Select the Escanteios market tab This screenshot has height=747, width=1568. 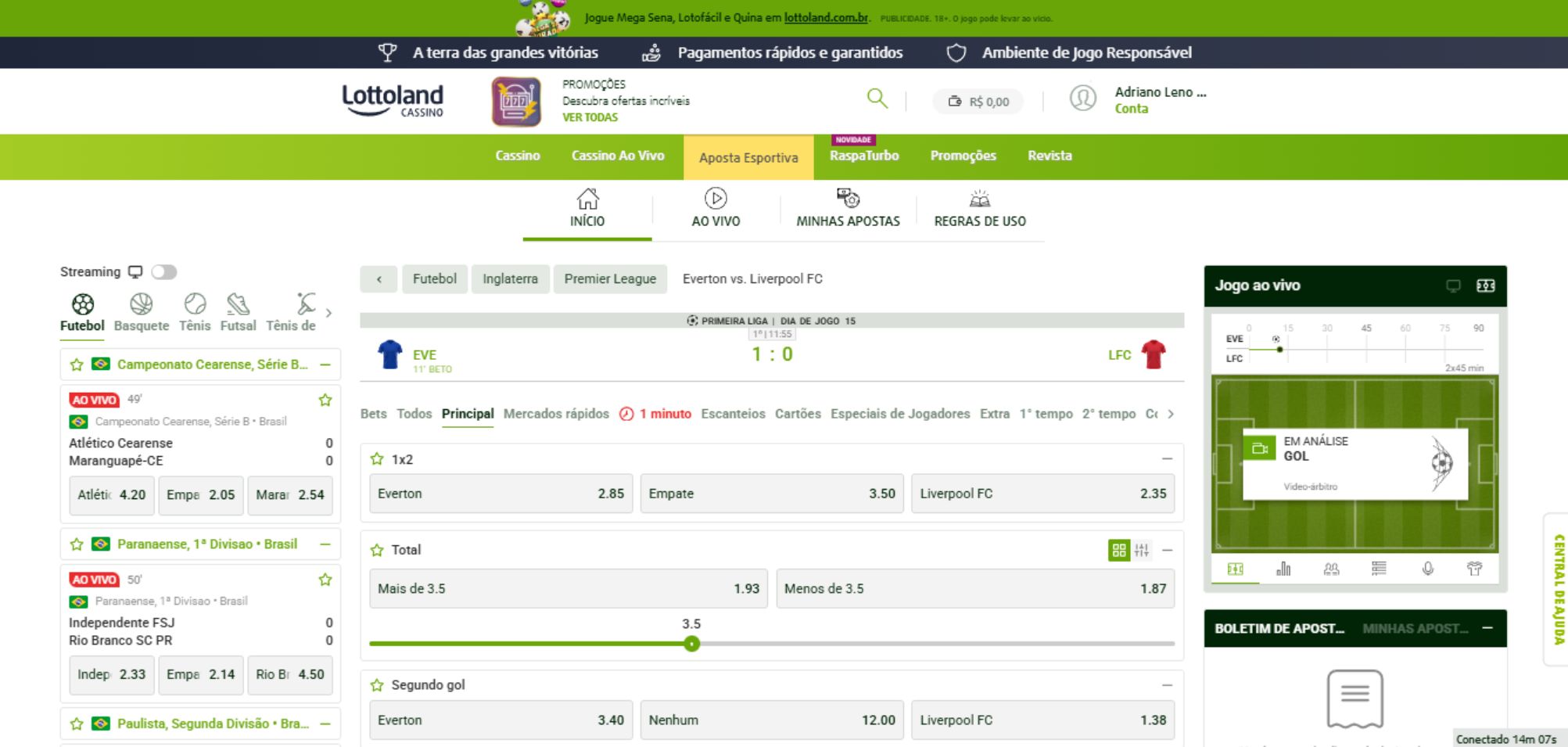(733, 414)
